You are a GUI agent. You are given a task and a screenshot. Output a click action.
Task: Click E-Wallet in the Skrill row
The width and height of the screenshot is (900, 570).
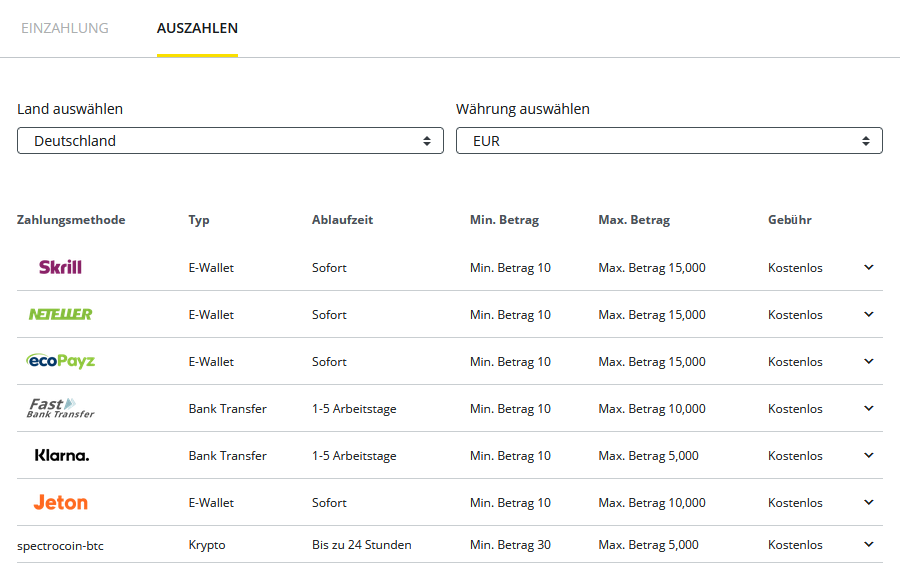[211, 267]
